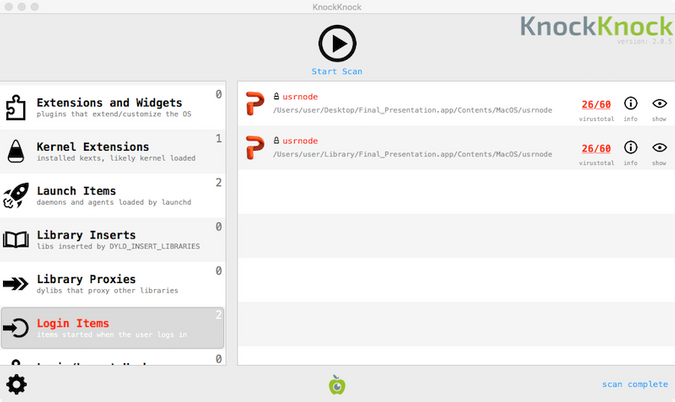Click the PowerPoint-style icon of Desktop usrnode
The image size is (675, 402).
pos(255,103)
